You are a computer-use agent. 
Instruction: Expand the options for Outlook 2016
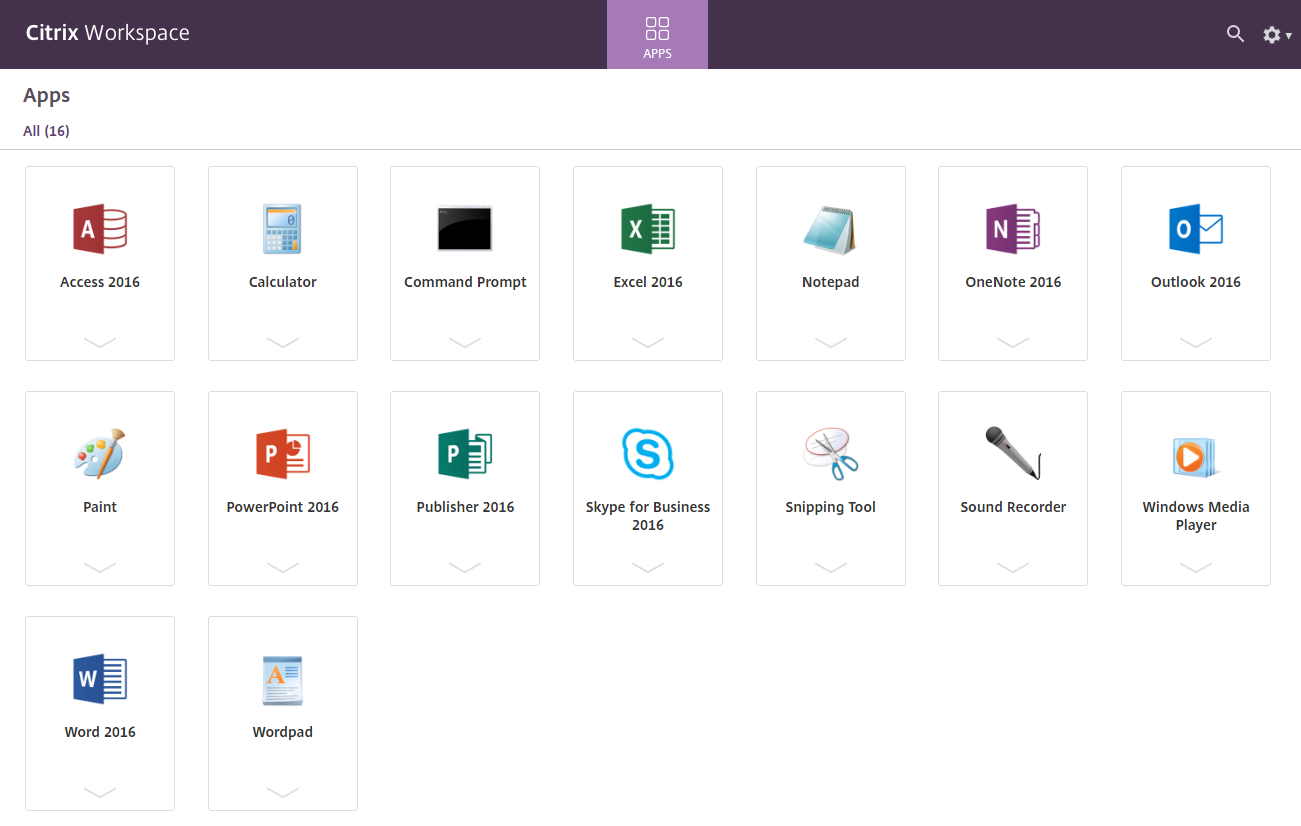click(x=1195, y=342)
